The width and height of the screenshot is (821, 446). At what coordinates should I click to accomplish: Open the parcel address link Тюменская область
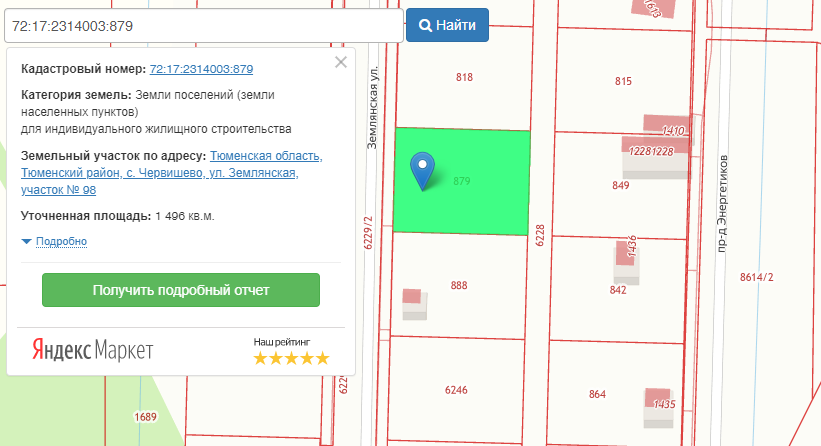pyautogui.click(x=171, y=173)
